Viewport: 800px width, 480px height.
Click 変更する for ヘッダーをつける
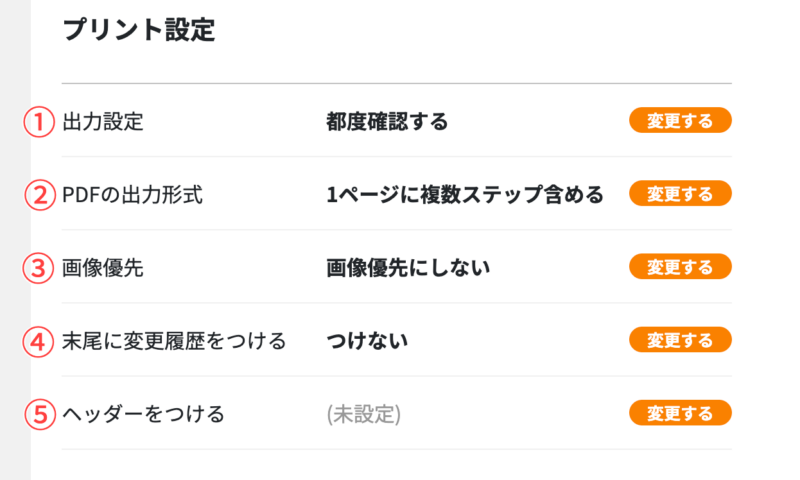[680, 413]
